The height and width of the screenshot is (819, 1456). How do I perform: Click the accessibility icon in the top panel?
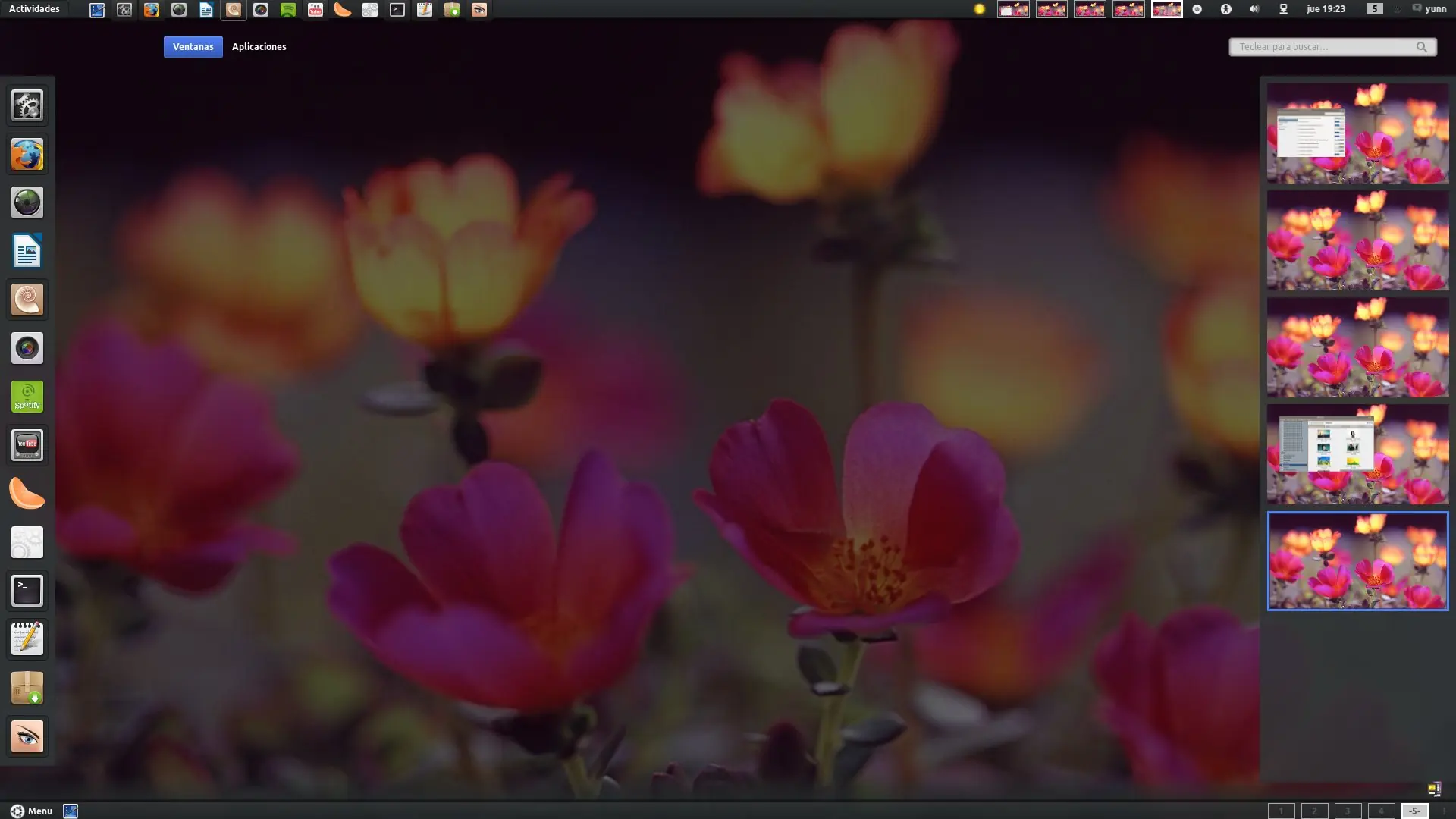coord(1225,9)
